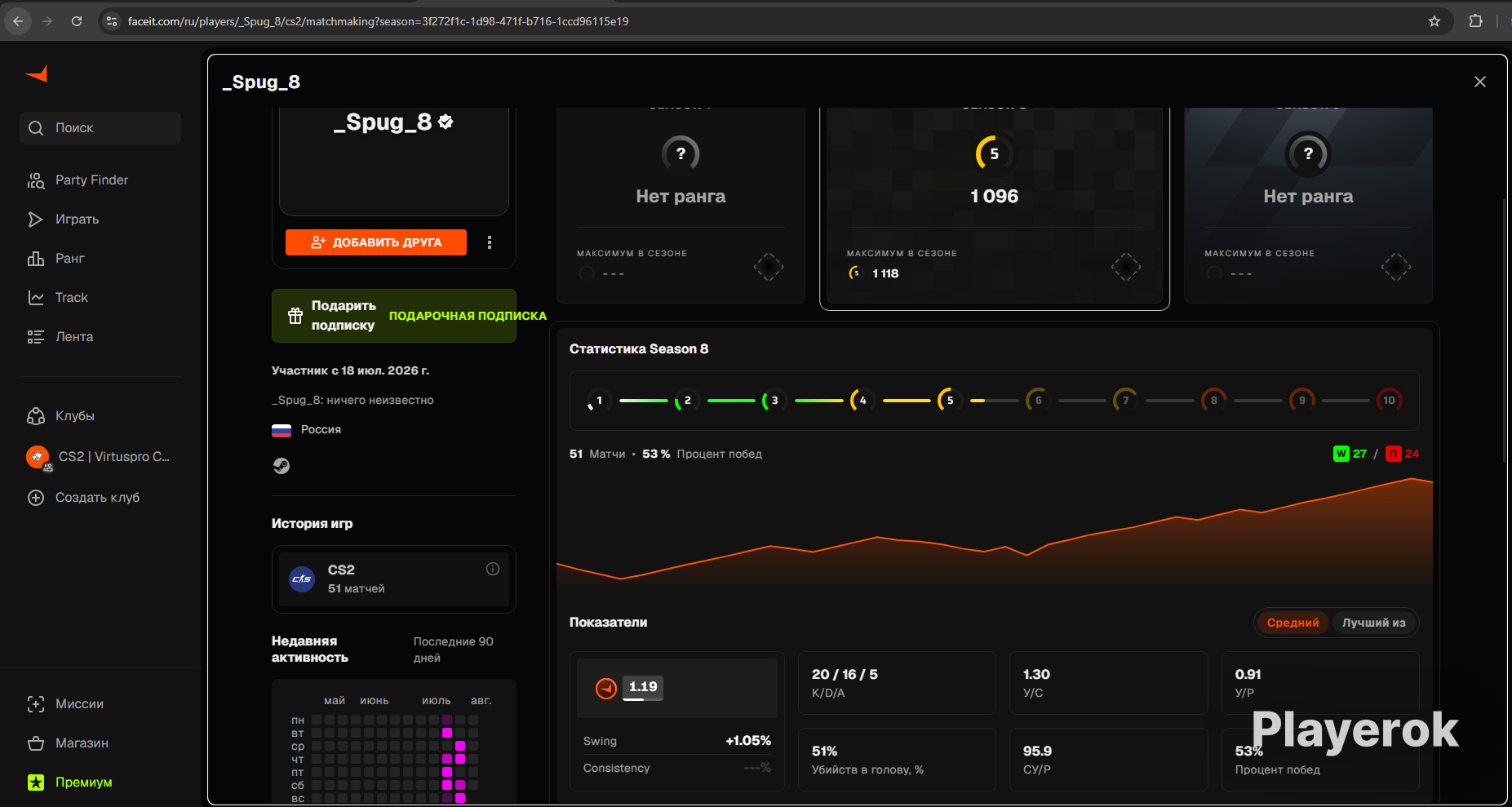Screen dimensions: 1512x807
Task: Click the missions target icon
Action: (36, 704)
